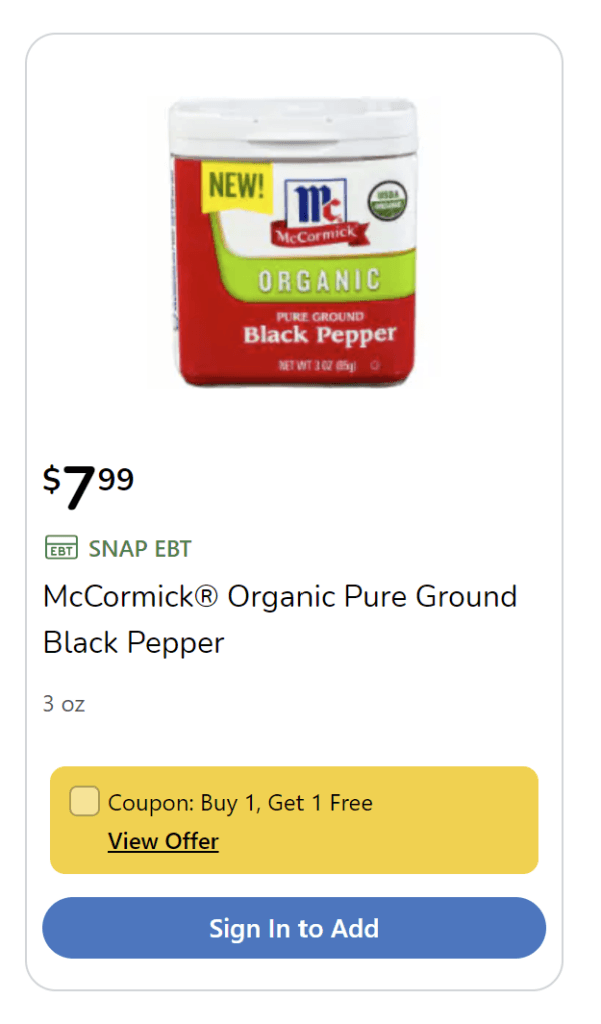Click the dollar sign in the price
The width and height of the screenshot is (601, 1024).
(x=51, y=480)
